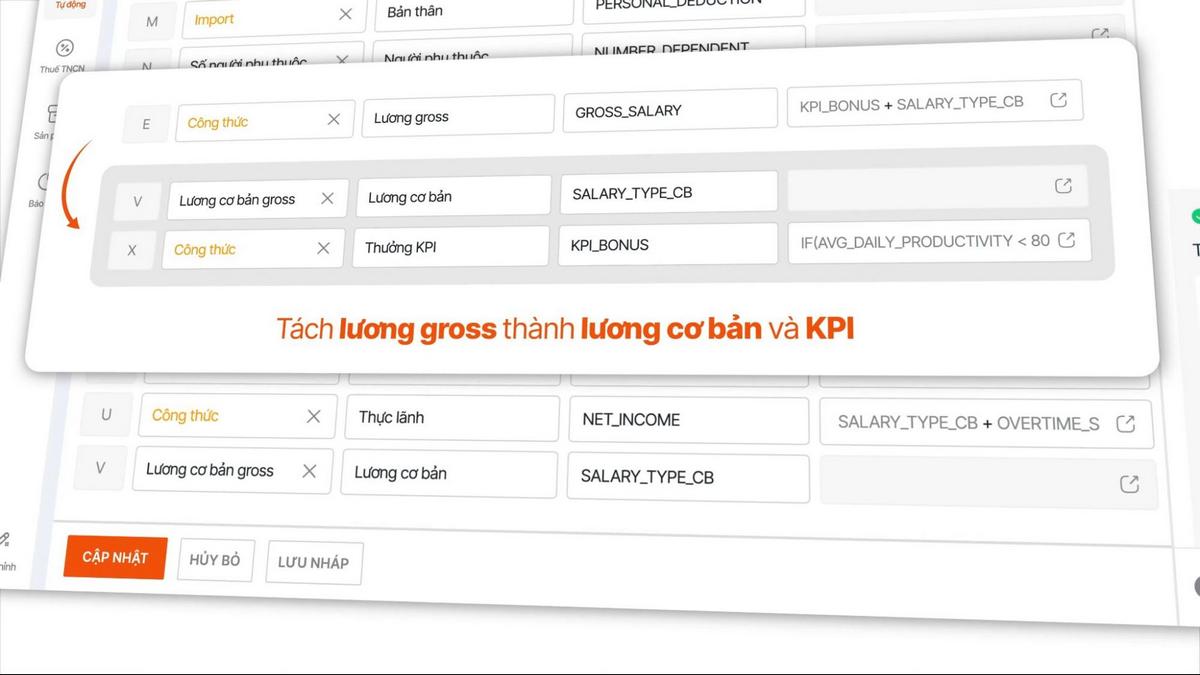The image size is (1200, 675).
Task: Open the Công thức dropdown on row U
Action: 238,415
